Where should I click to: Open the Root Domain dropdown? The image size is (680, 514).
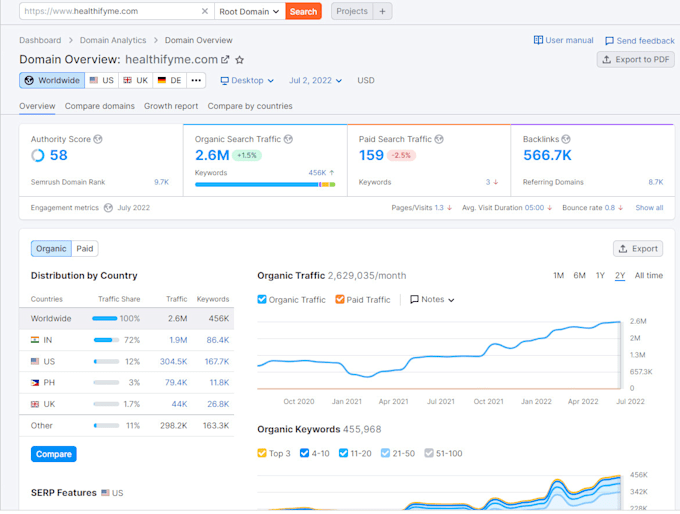249,11
